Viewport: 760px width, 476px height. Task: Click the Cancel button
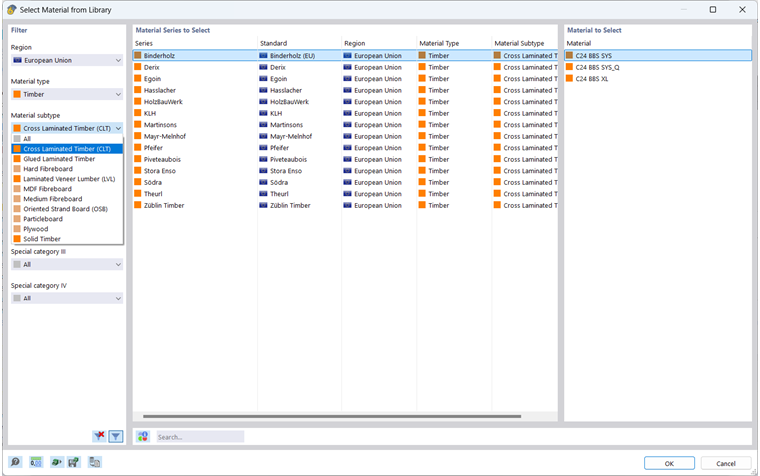point(726,463)
